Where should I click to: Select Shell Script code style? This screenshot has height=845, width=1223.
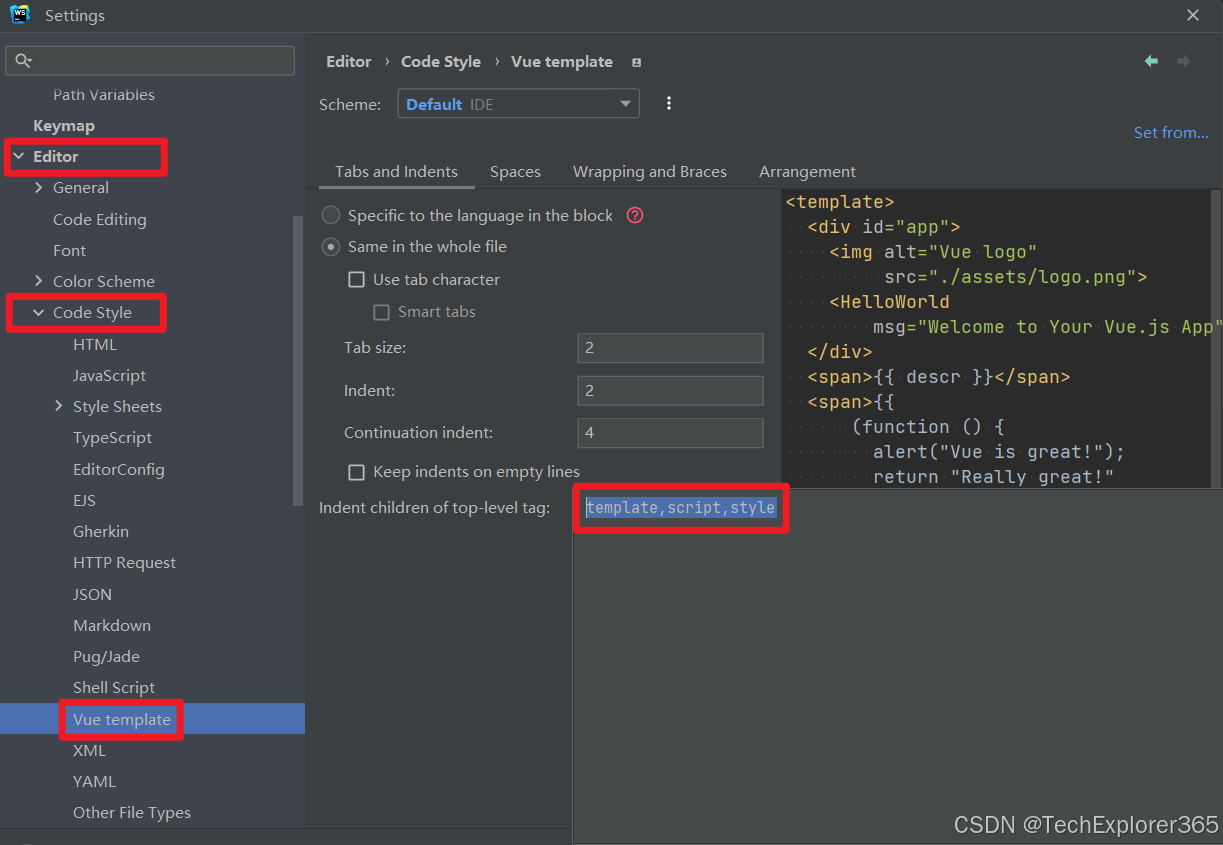[114, 688]
